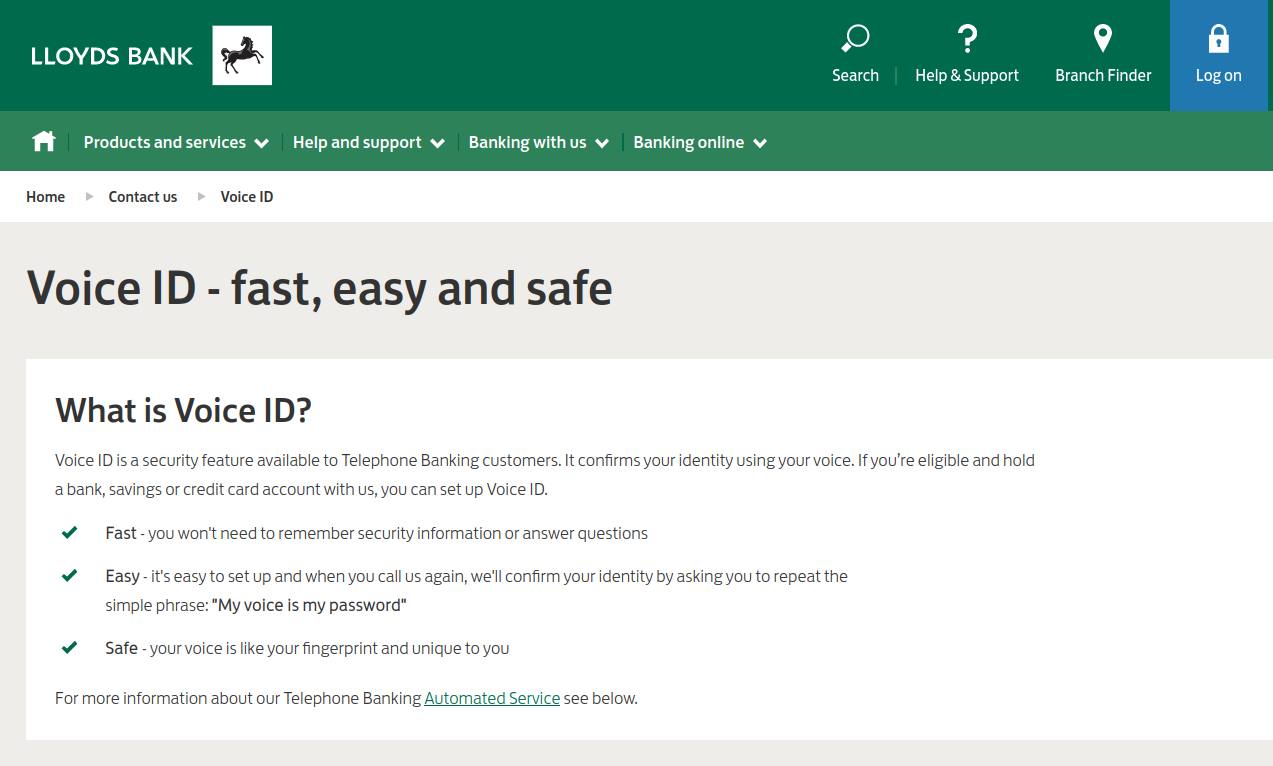Expand Banking online chevron
The height and width of the screenshot is (766, 1273).
(x=760, y=143)
